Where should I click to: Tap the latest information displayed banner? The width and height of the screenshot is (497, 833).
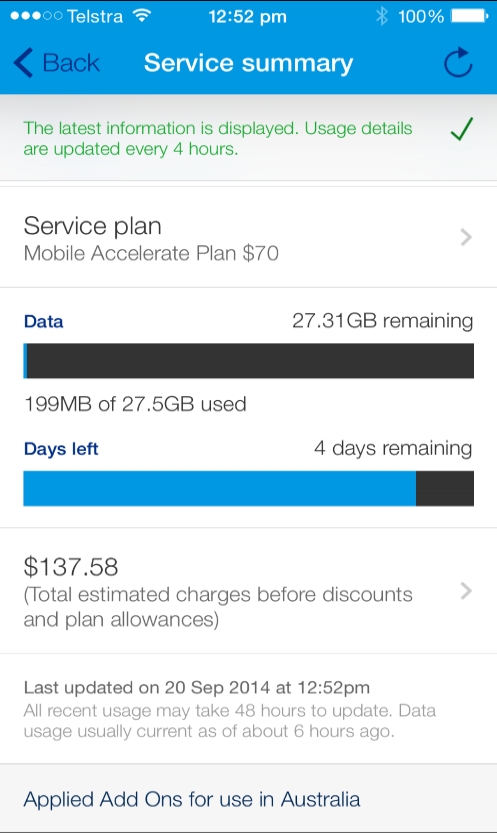pyautogui.click(x=248, y=138)
